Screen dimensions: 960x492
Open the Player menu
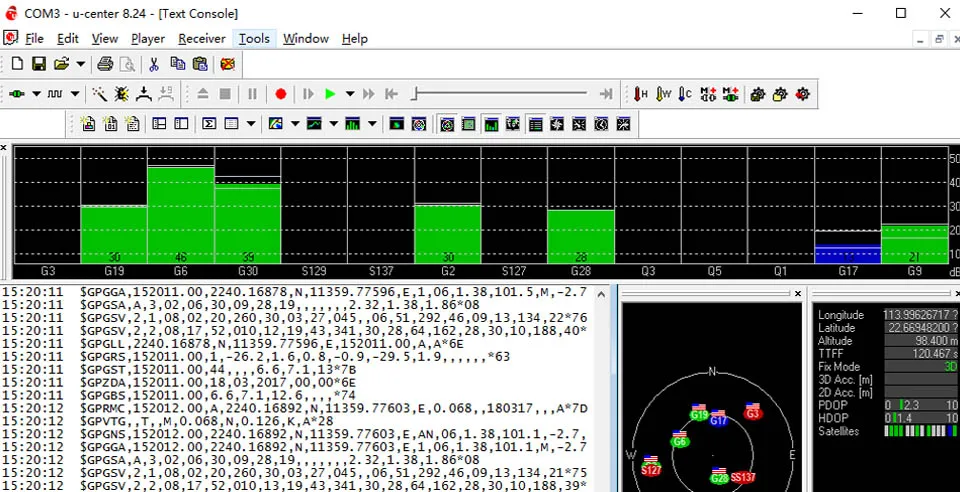[148, 39]
